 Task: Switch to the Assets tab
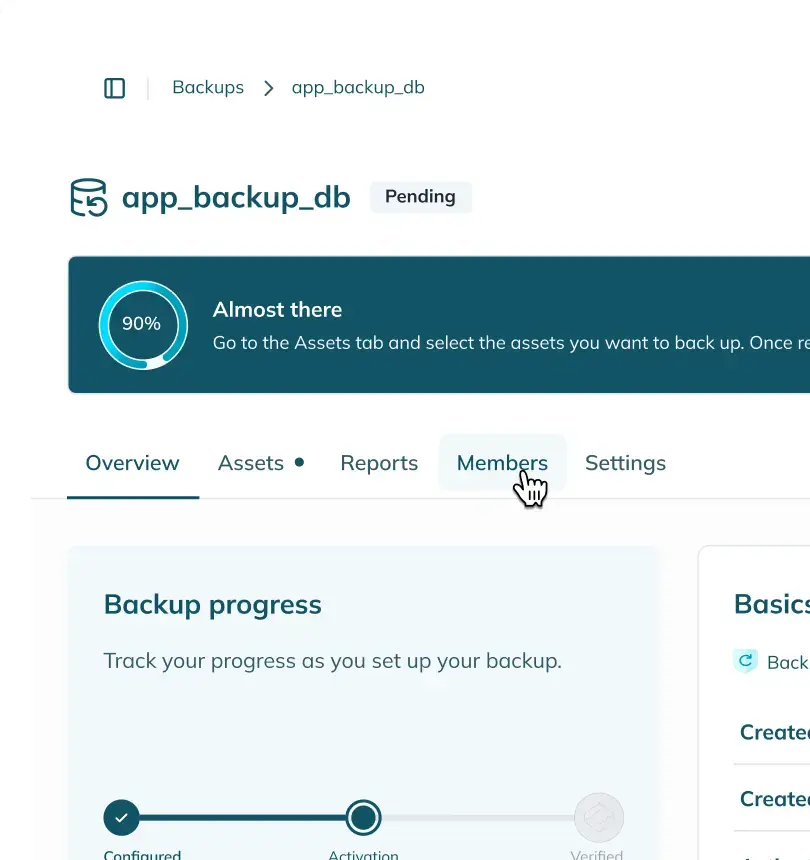pyautogui.click(x=251, y=463)
